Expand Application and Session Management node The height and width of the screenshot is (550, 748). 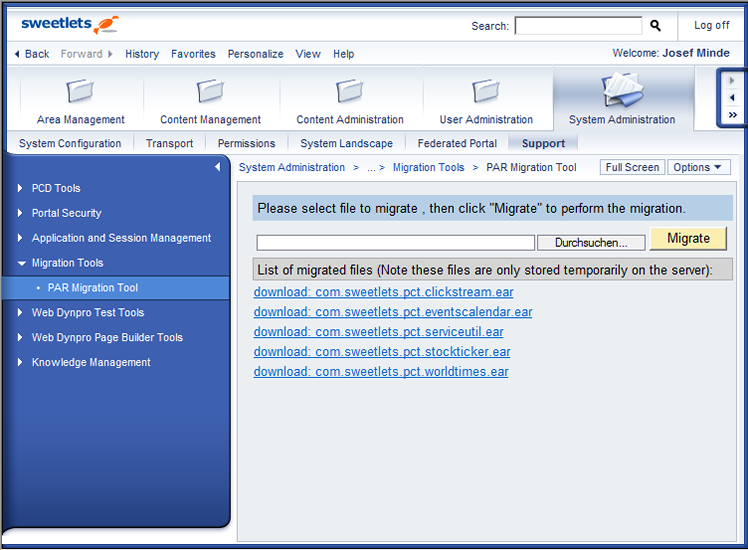click(20, 238)
